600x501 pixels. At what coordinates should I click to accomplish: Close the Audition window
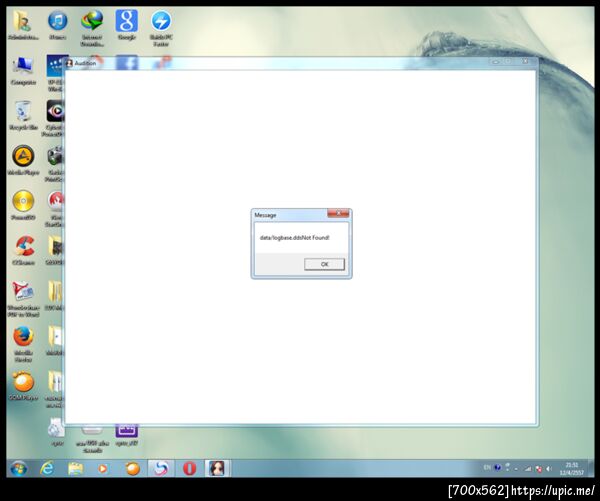525,61
